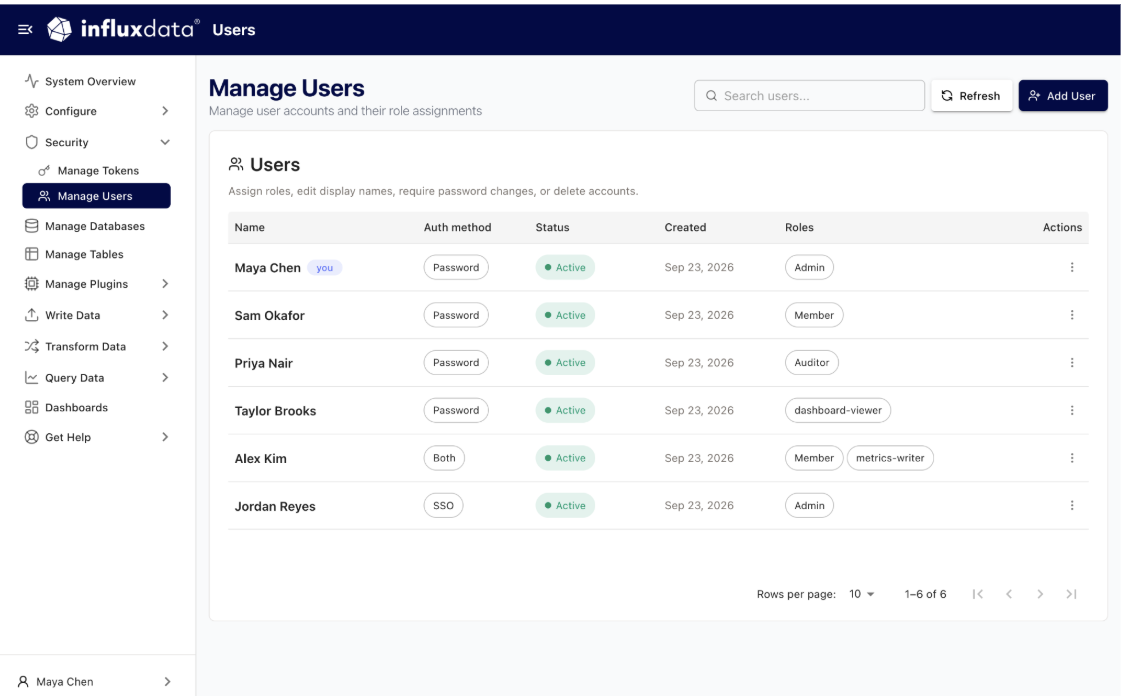Viewport: 1124px width, 696px height.
Task: Click the dashboard-viewer role chip
Action: (838, 410)
